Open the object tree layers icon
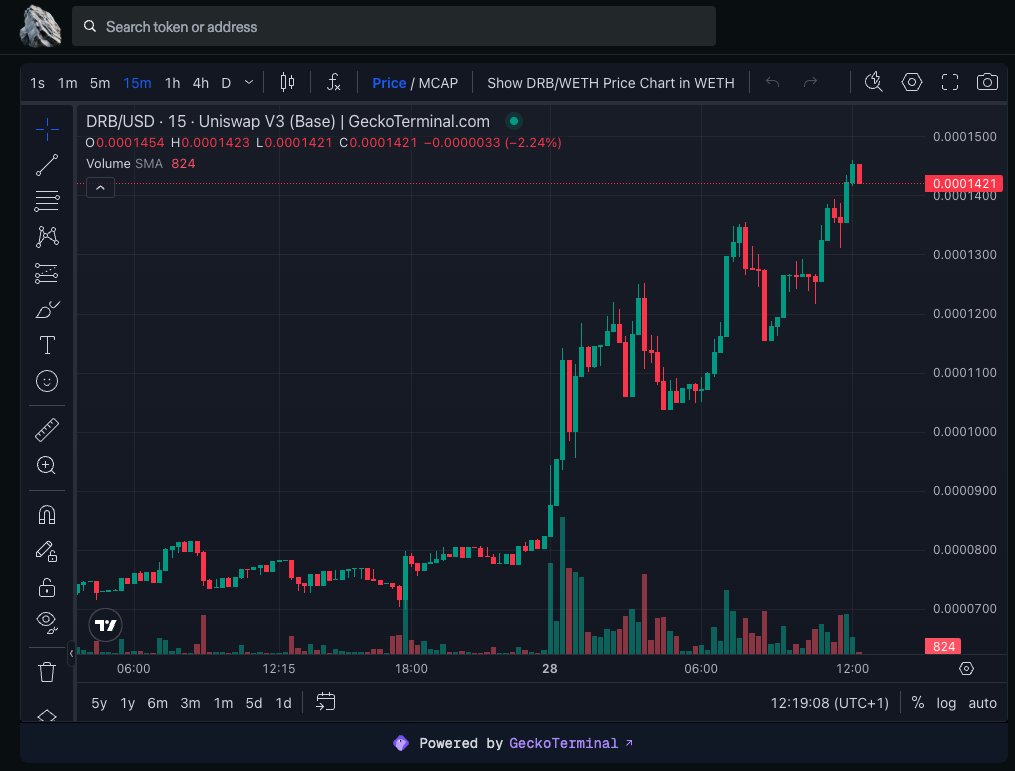Screen dimensions: 1015x771 click(47, 715)
